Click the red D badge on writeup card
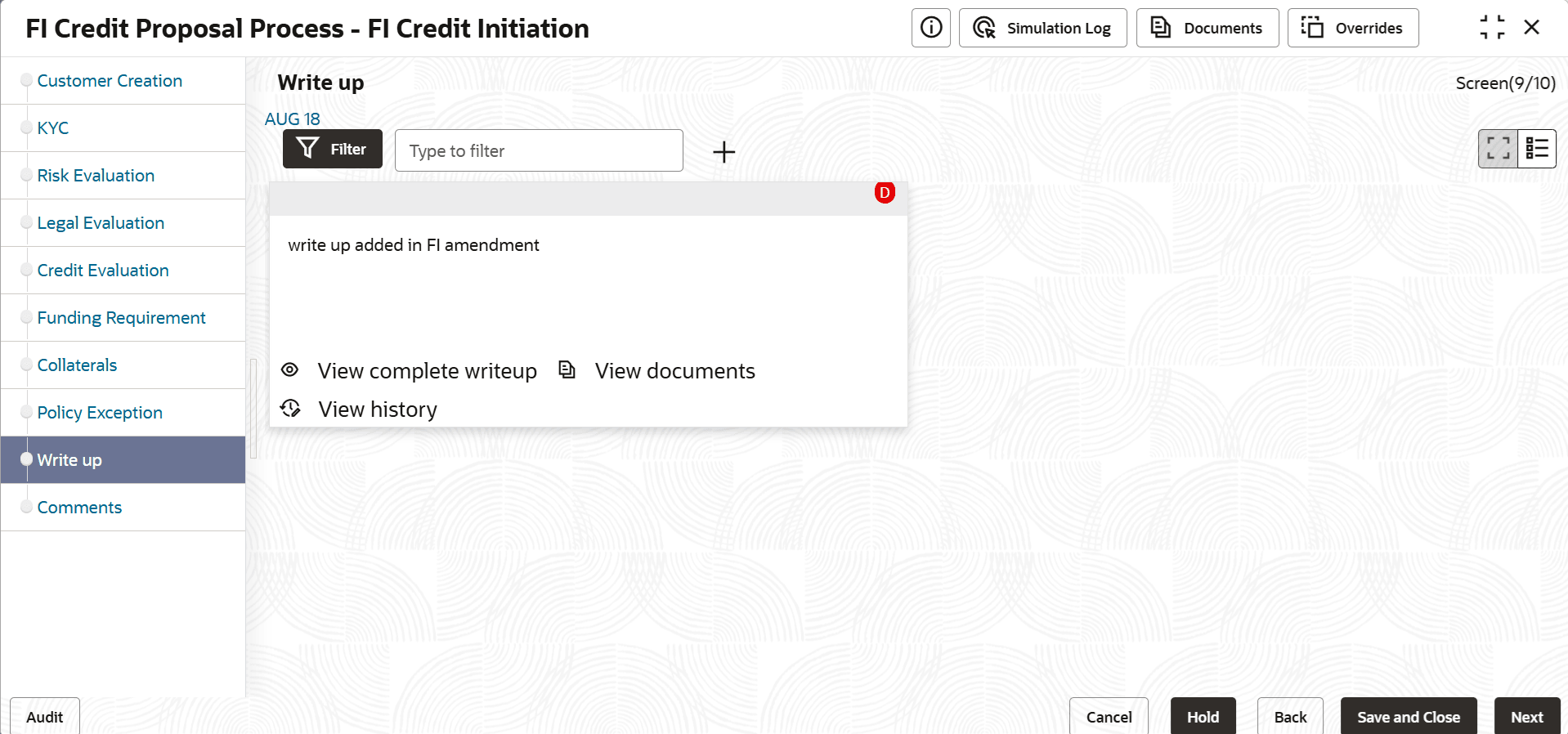Image resolution: width=1568 pixels, height=734 pixels. [x=884, y=193]
